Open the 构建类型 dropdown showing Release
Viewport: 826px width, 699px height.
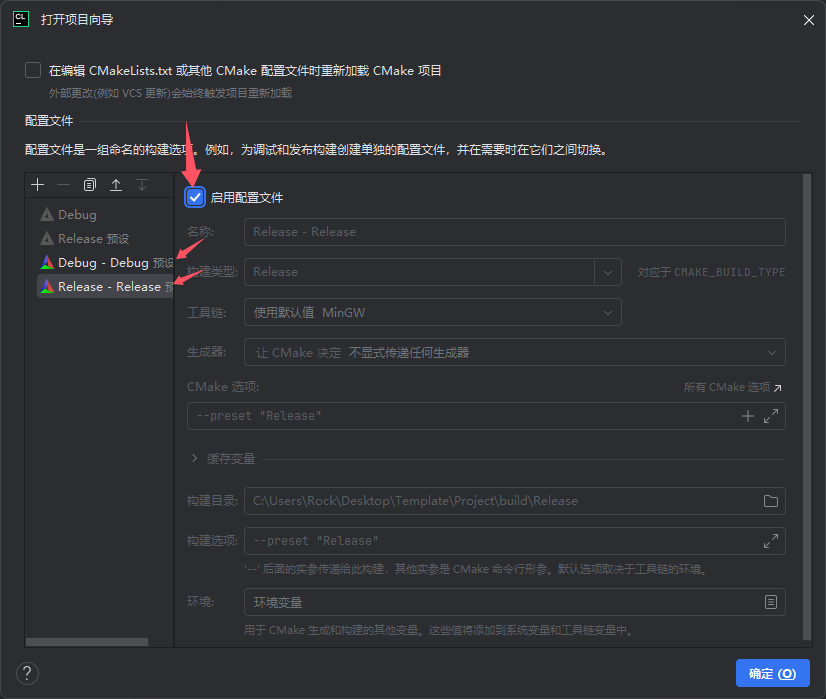tap(608, 271)
